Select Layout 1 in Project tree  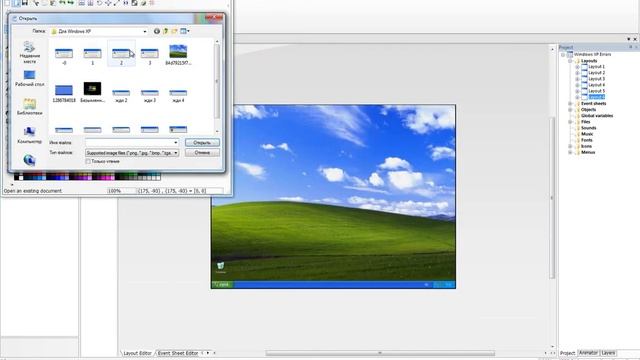coord(596,67)
